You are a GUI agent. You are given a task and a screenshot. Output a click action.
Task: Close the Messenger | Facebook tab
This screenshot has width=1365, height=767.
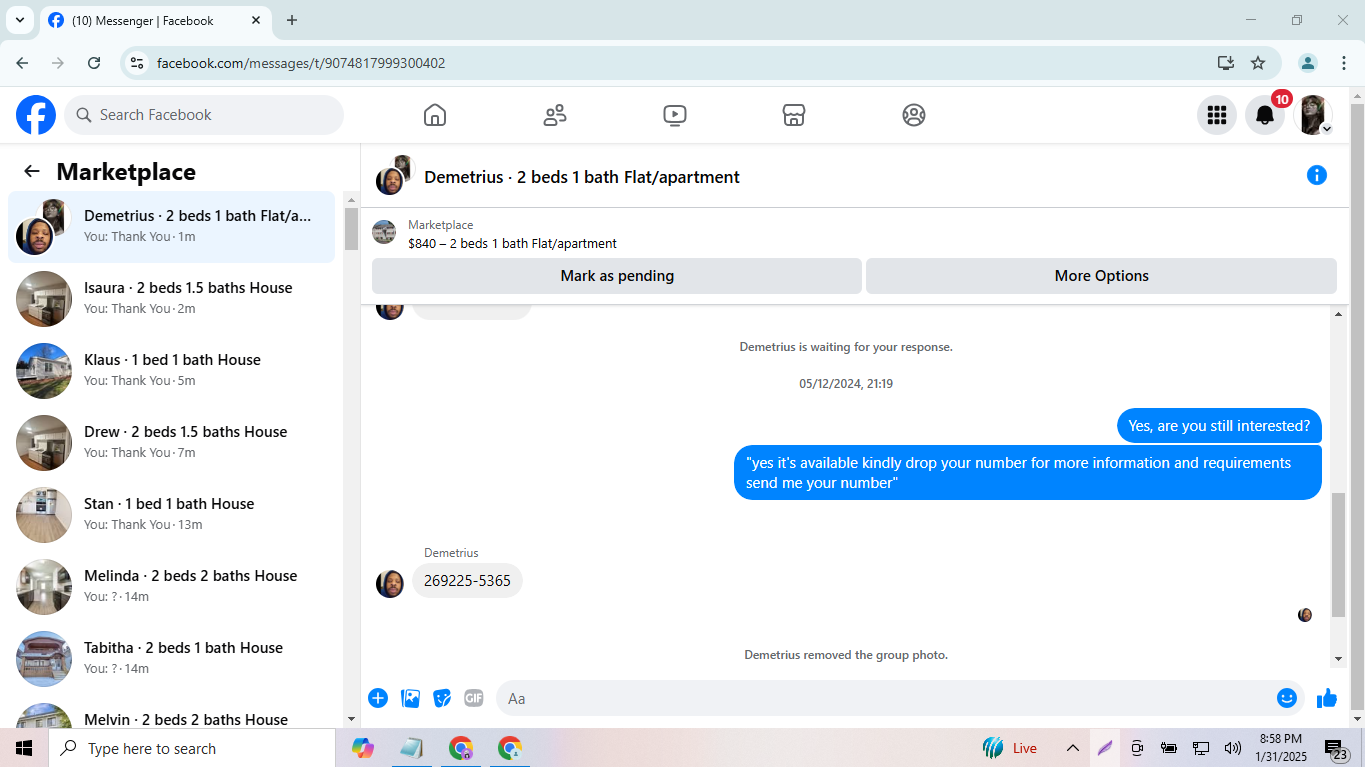click(256, 20)
